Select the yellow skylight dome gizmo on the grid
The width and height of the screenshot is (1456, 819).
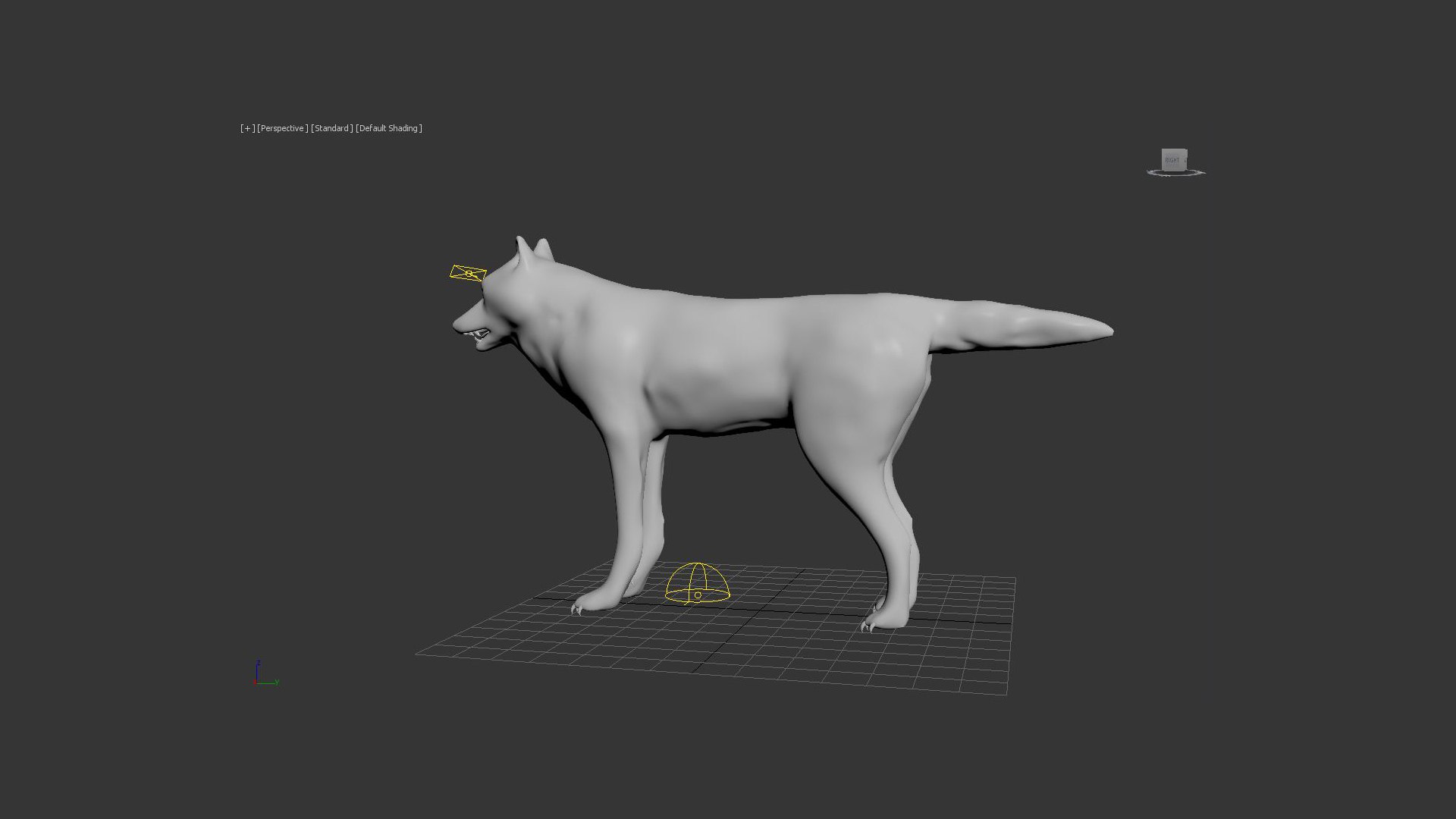pos(698,583)
